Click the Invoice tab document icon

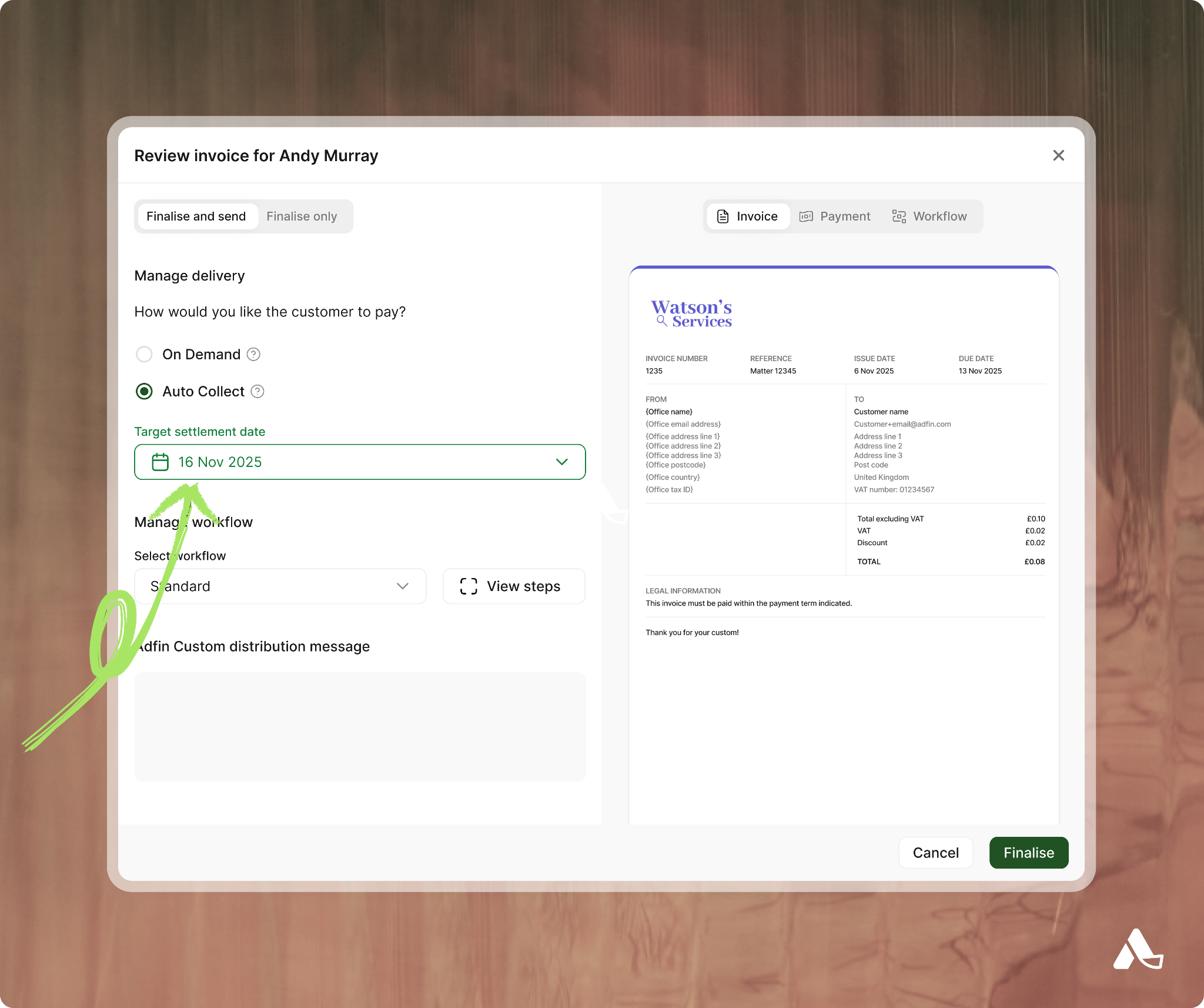click(723, 216)
